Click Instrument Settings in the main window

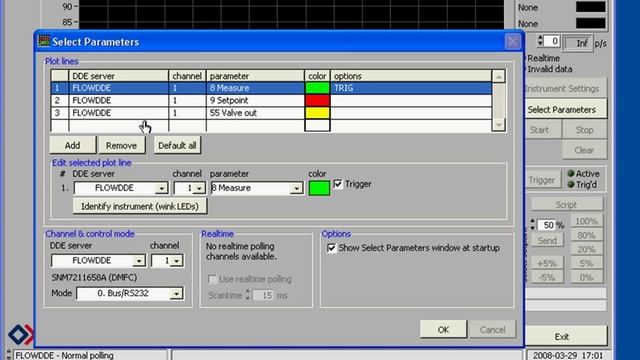tap(565, 89)
